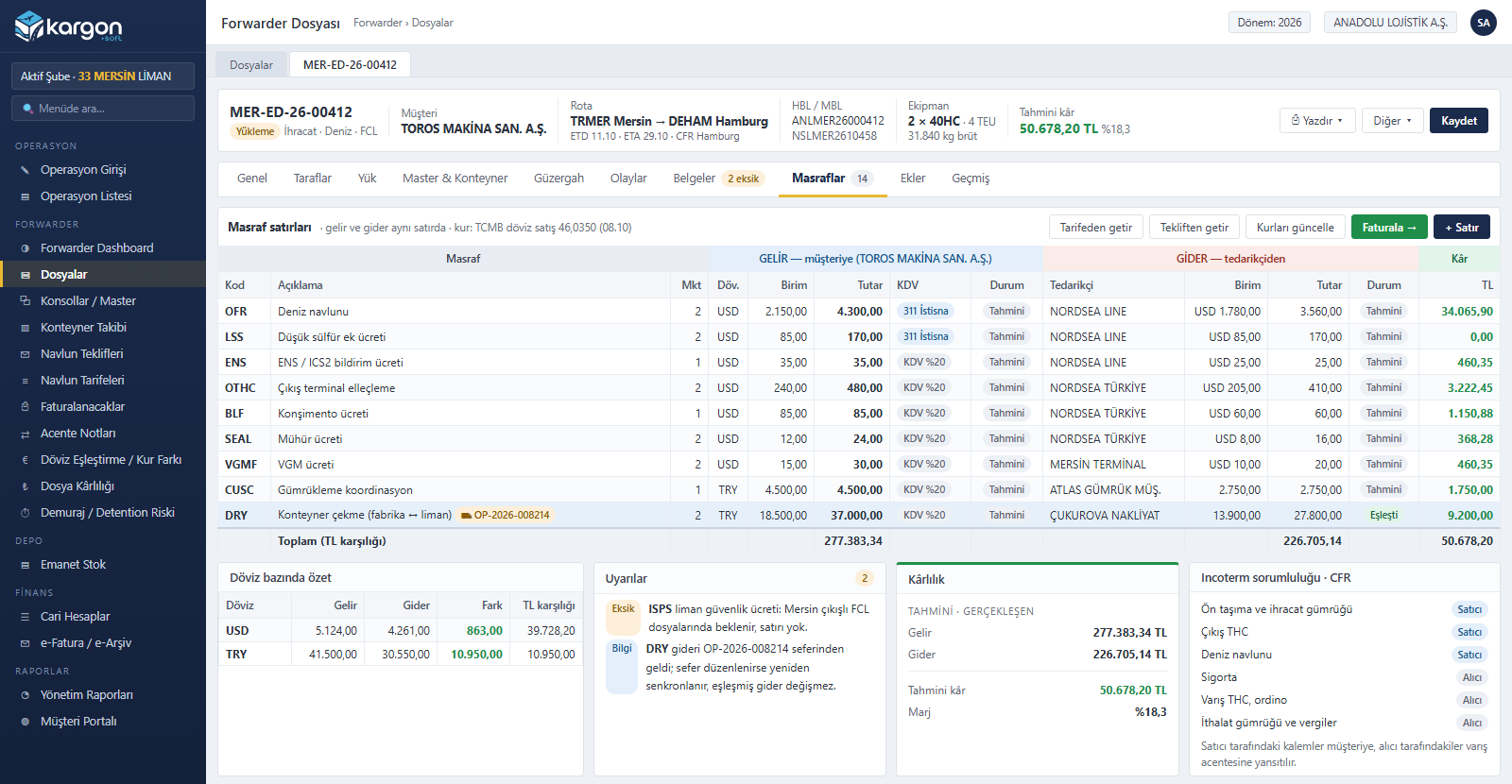Image resolution: width=1512 pixels, height=784 pixels.
Task: Click the icon beside Konteyner Takibi
Action: 26,328
